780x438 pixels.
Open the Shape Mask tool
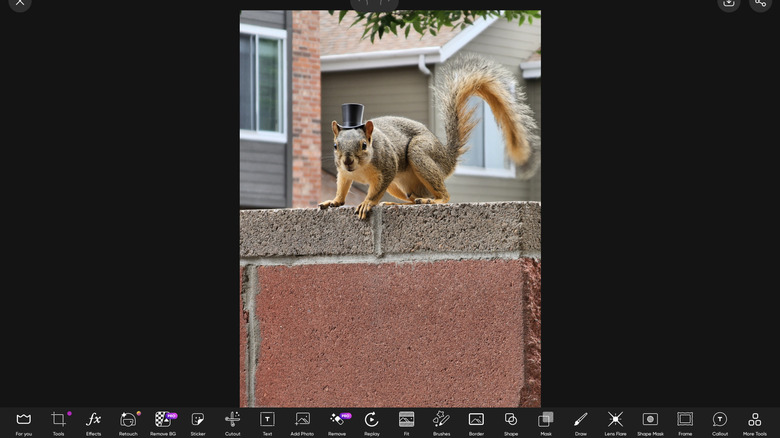[x=650, y=423]
